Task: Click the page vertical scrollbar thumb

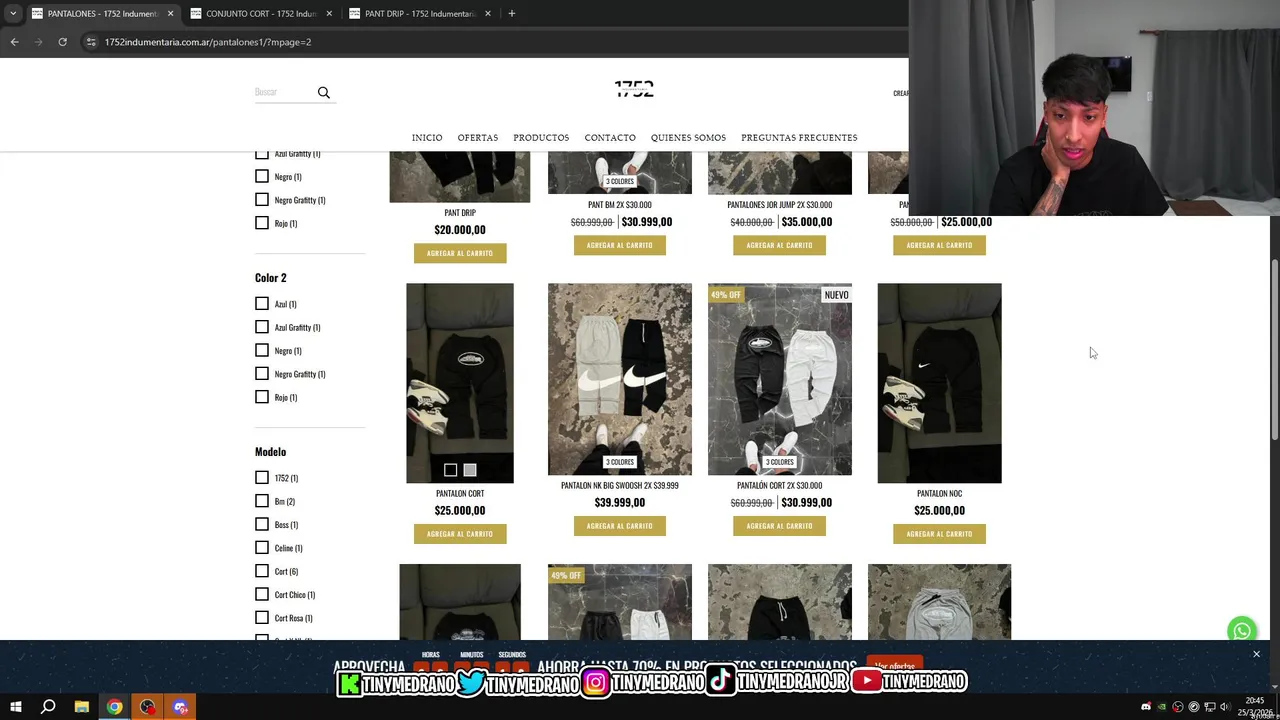Action: [x=1274, y=348]
